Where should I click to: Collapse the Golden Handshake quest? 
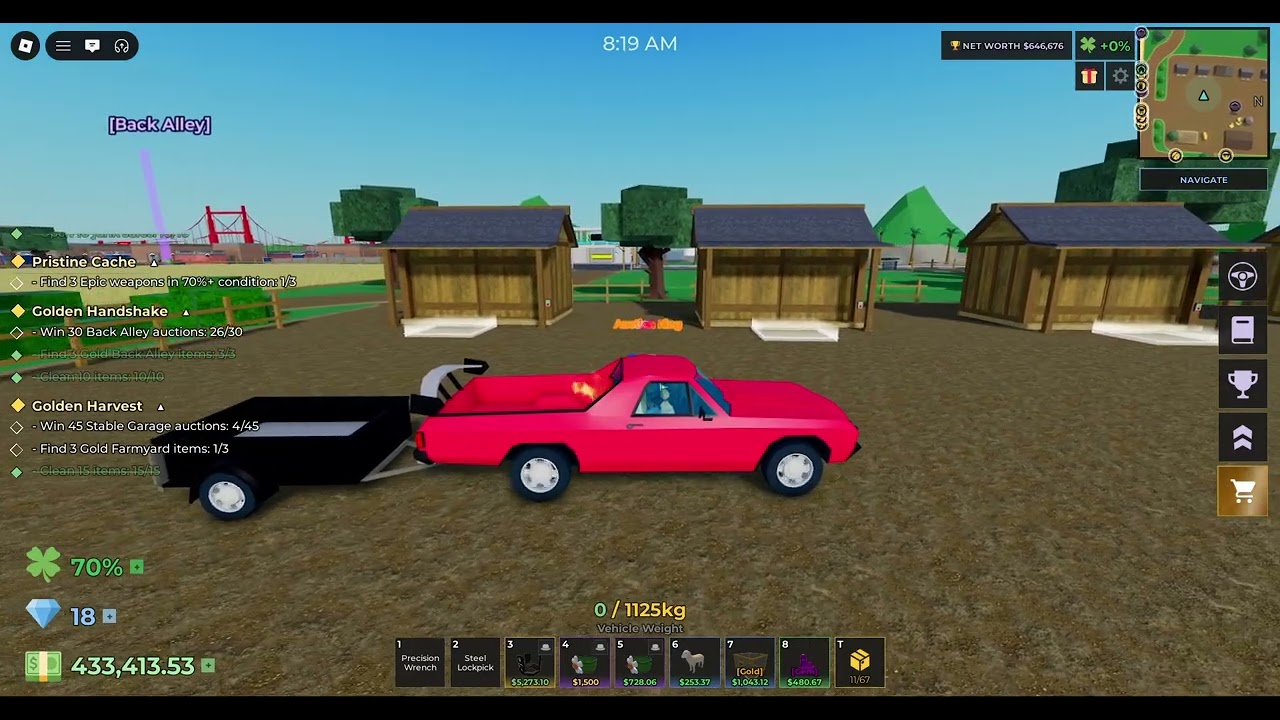click(x=186, y=312)
